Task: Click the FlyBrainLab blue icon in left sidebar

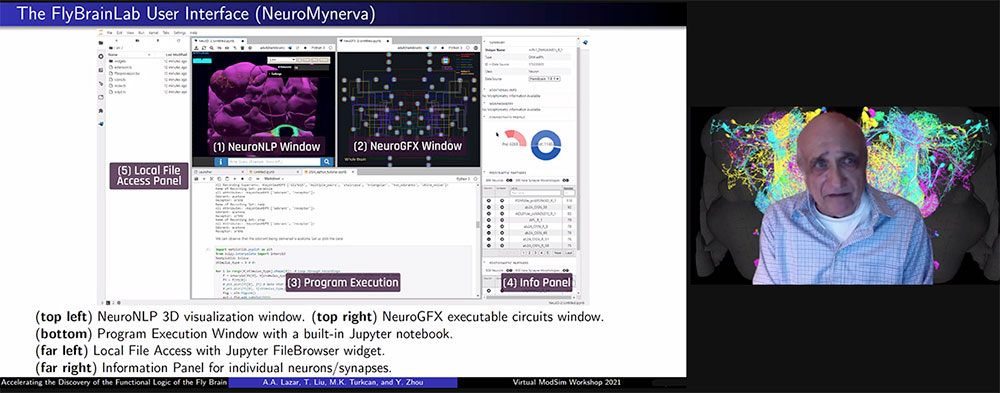Action: [x=101, y=124]
